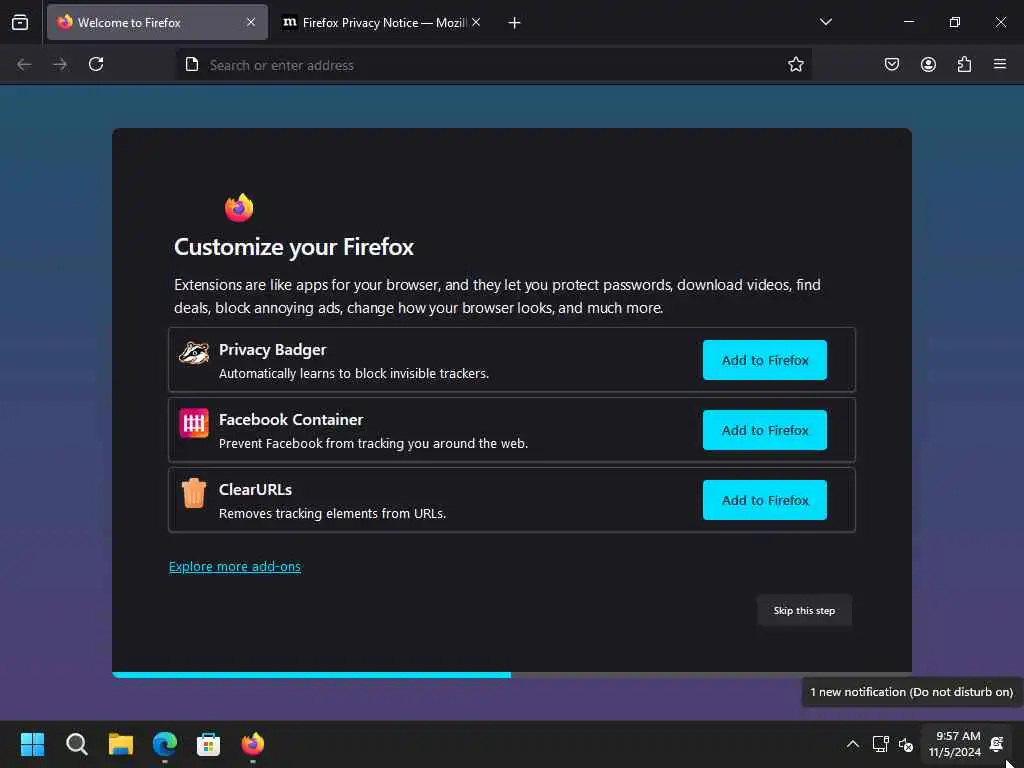Minimize the Firefox window
Screen dimensions: 1024x768
[x=908, y=22]
